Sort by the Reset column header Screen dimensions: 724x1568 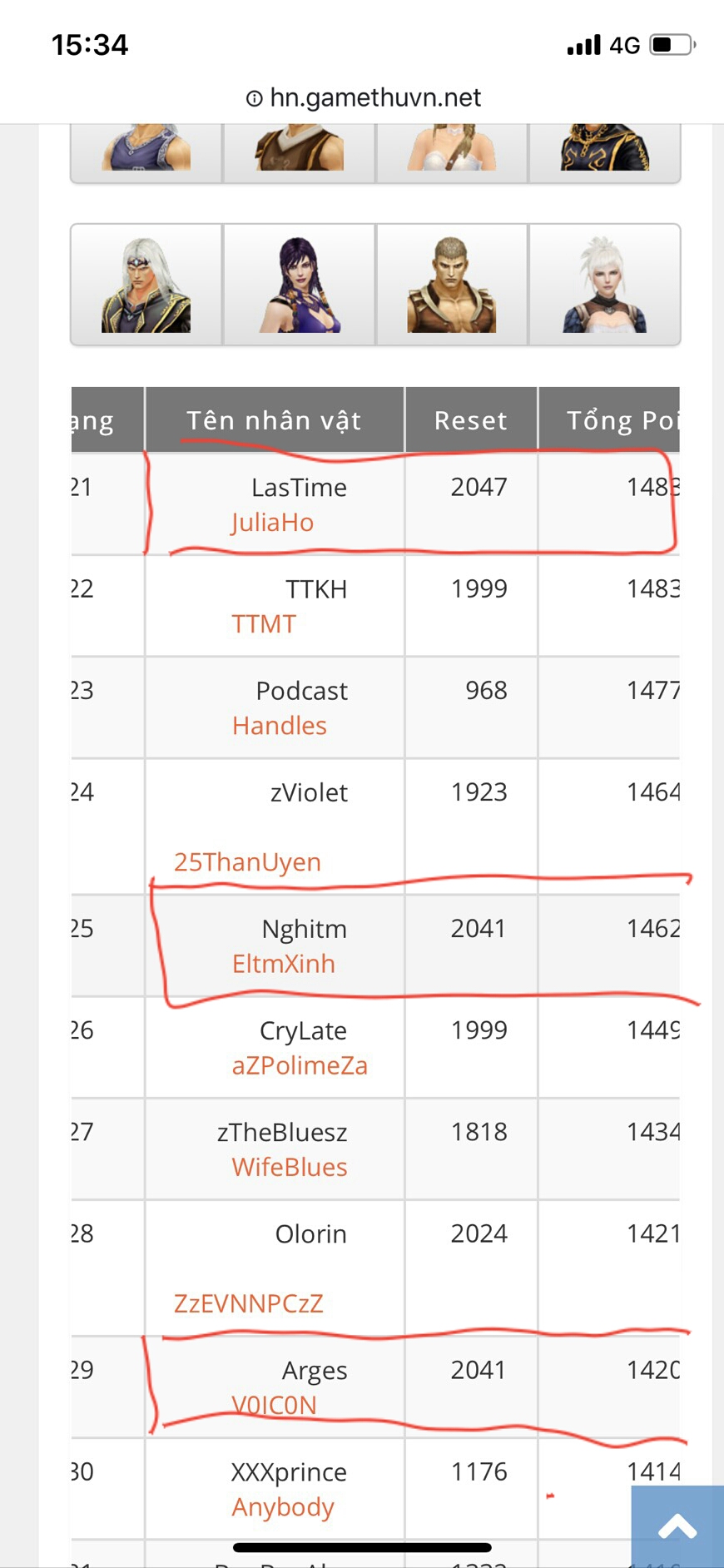click(x=471, y=420)
